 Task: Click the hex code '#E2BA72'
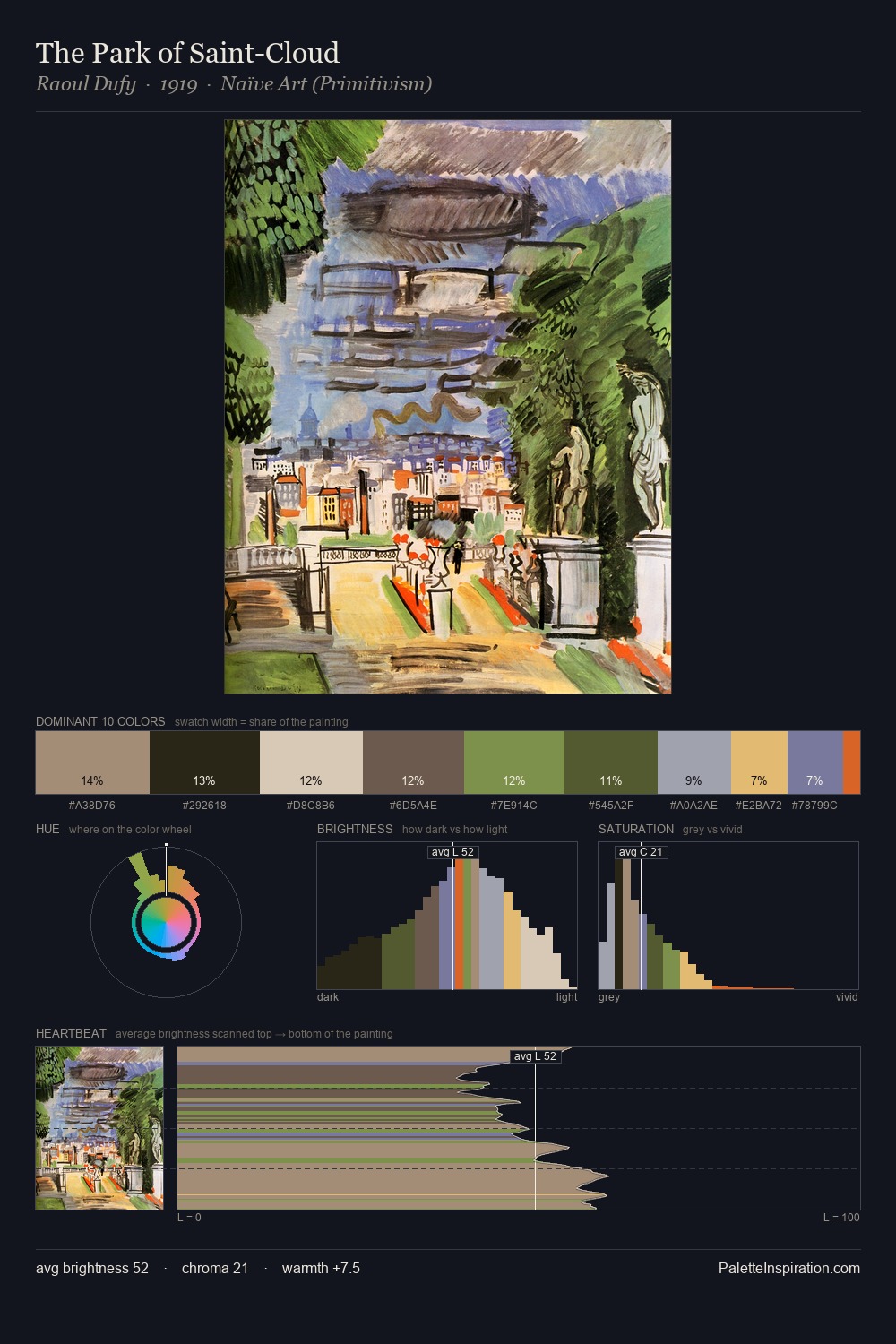759,805
